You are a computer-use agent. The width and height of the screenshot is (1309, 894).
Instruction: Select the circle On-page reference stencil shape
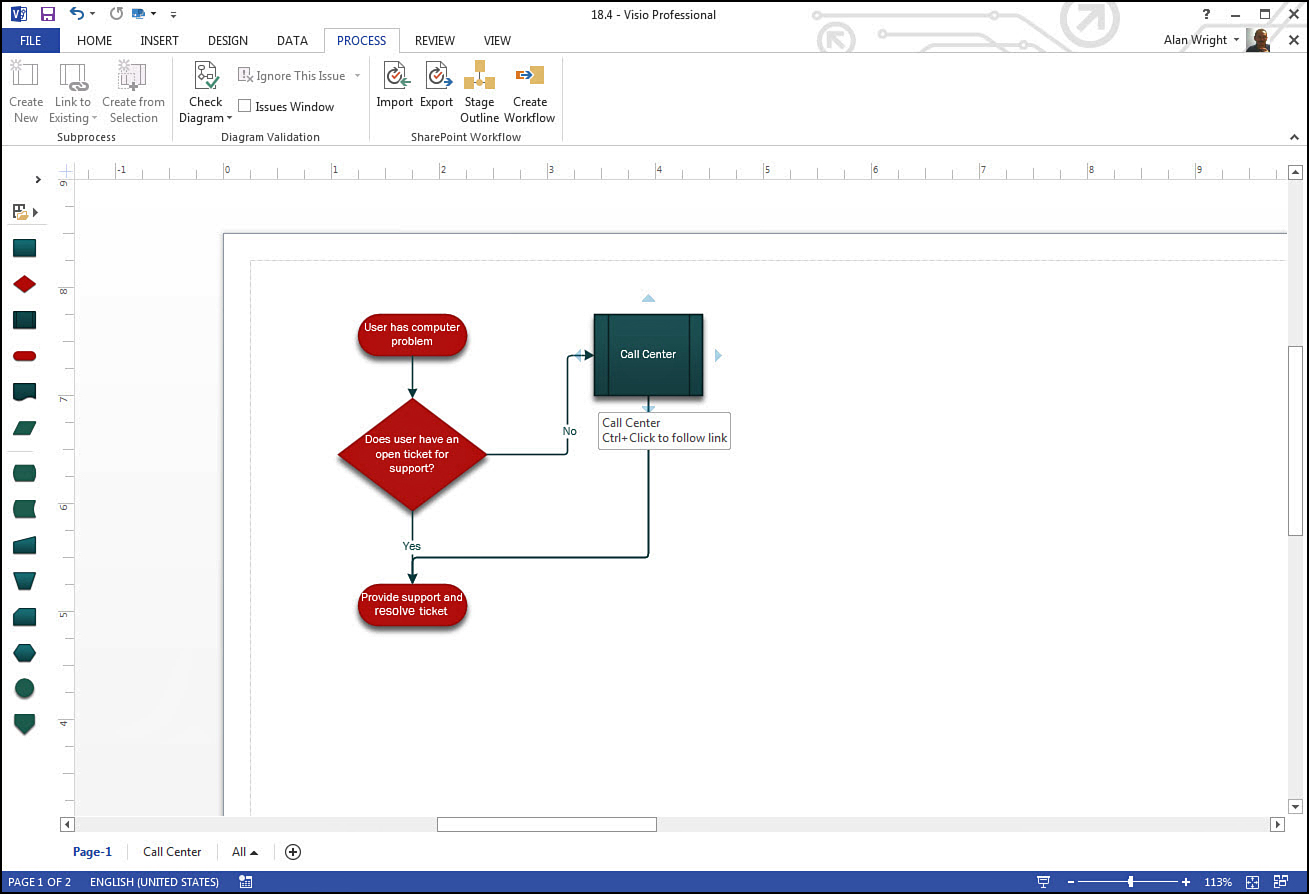click(x=25, y=688)
